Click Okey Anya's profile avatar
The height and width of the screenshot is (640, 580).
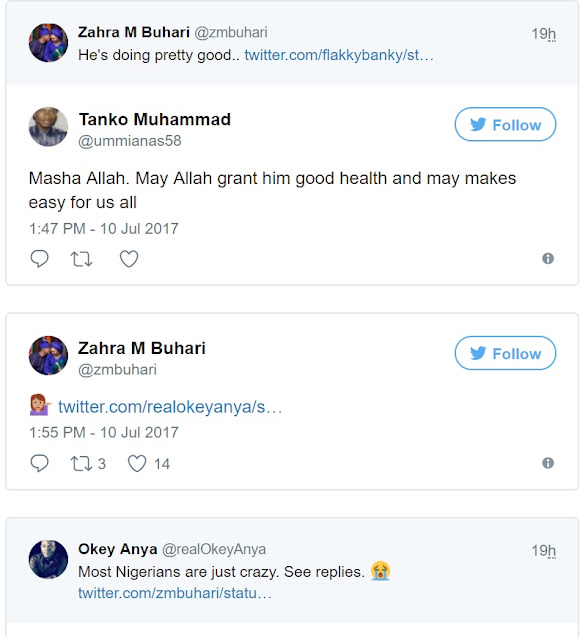[48, 560]
